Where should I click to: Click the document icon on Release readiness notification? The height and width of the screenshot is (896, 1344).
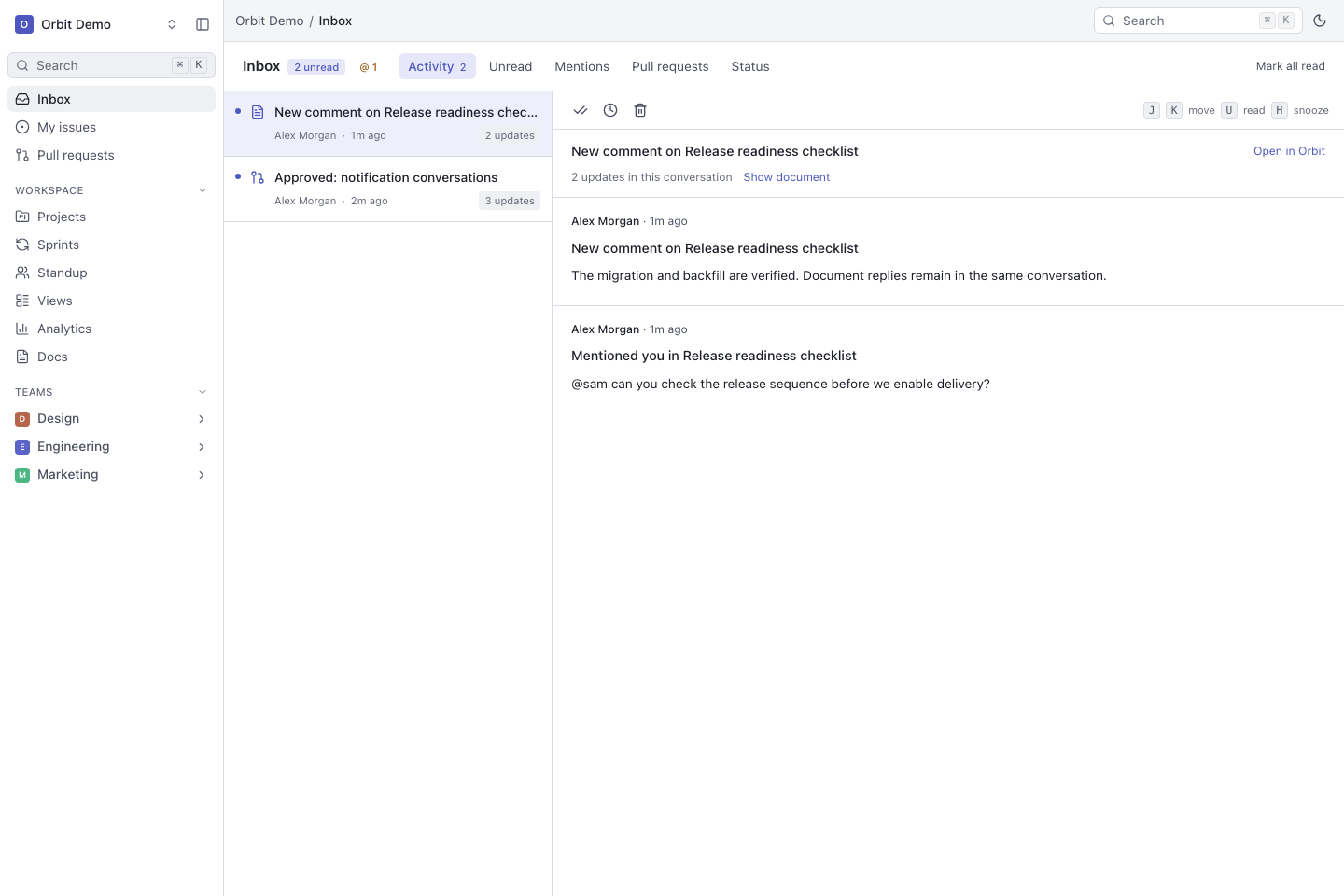(258, 112)
